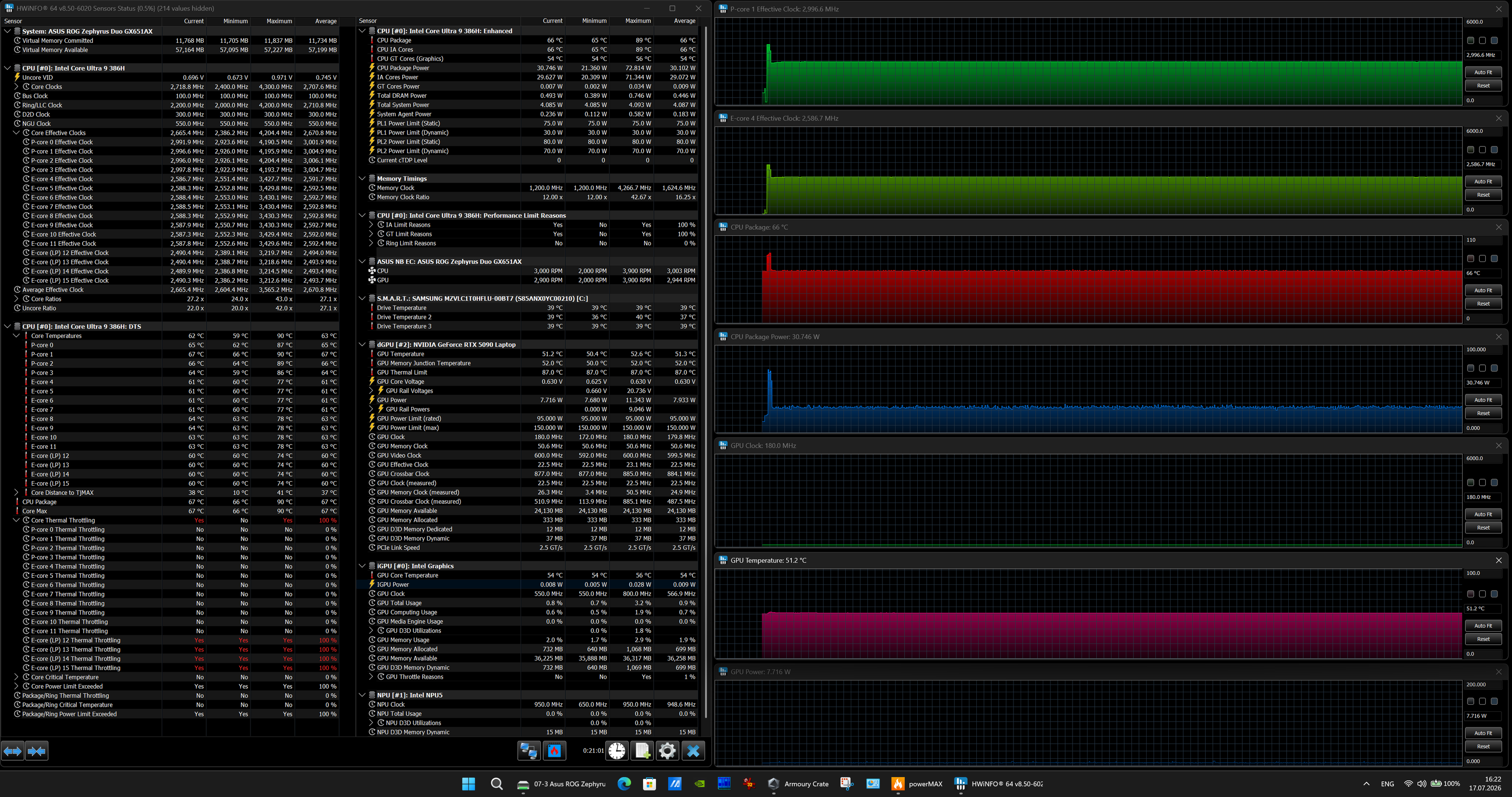This screenshot has height=797, width=1512.
Task: Collapse the System: ASUS ROG Zephyrus Duo GX651AX group
Action: pos(8,31)
